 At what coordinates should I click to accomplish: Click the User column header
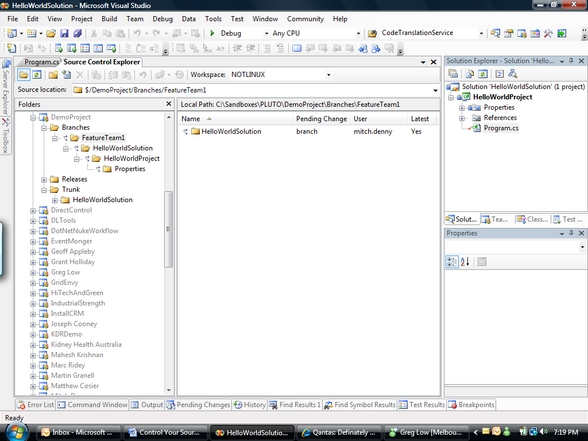379,119
